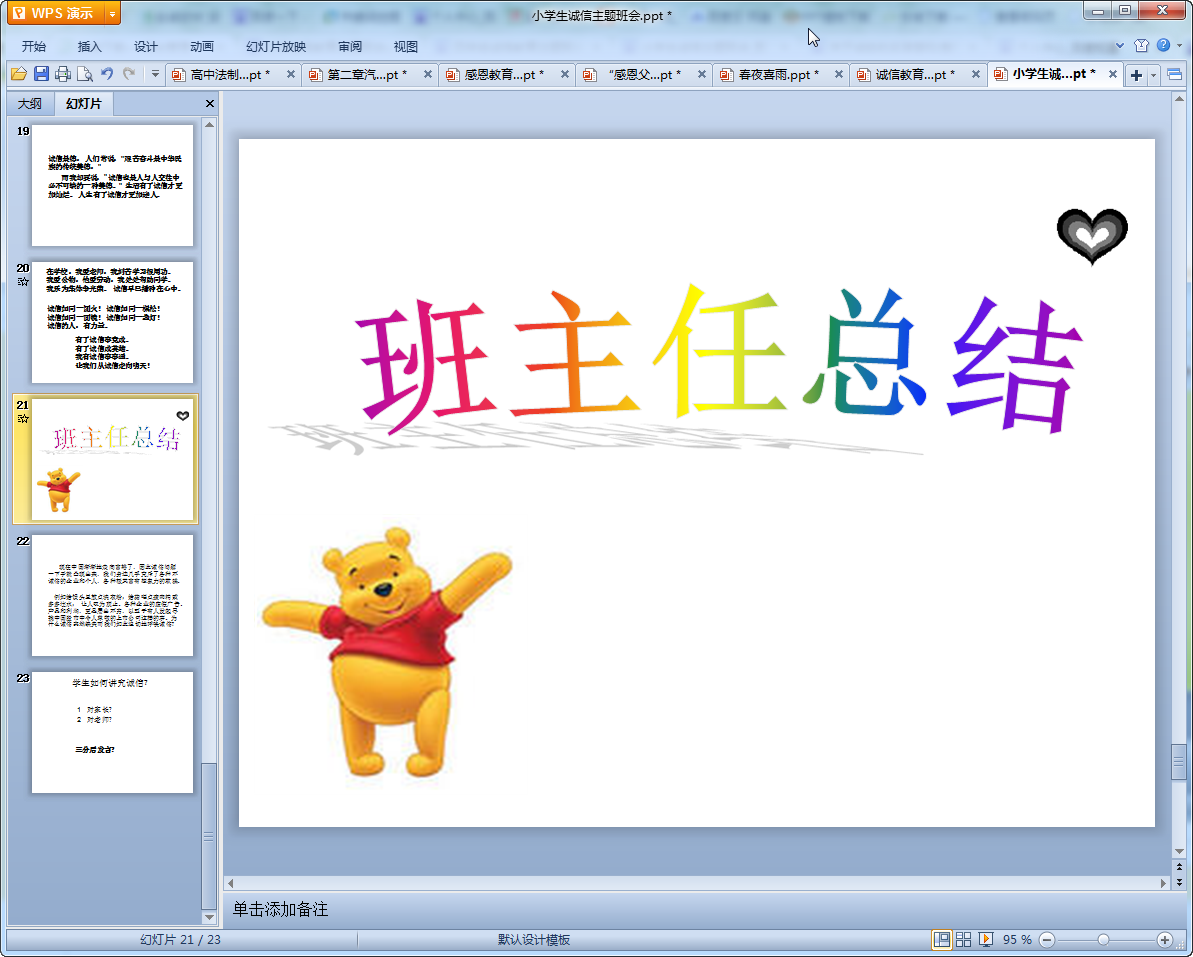Screen dimensions: 1193x957
Task: Select slide 20 thumbnail
Action: (113, 322)
